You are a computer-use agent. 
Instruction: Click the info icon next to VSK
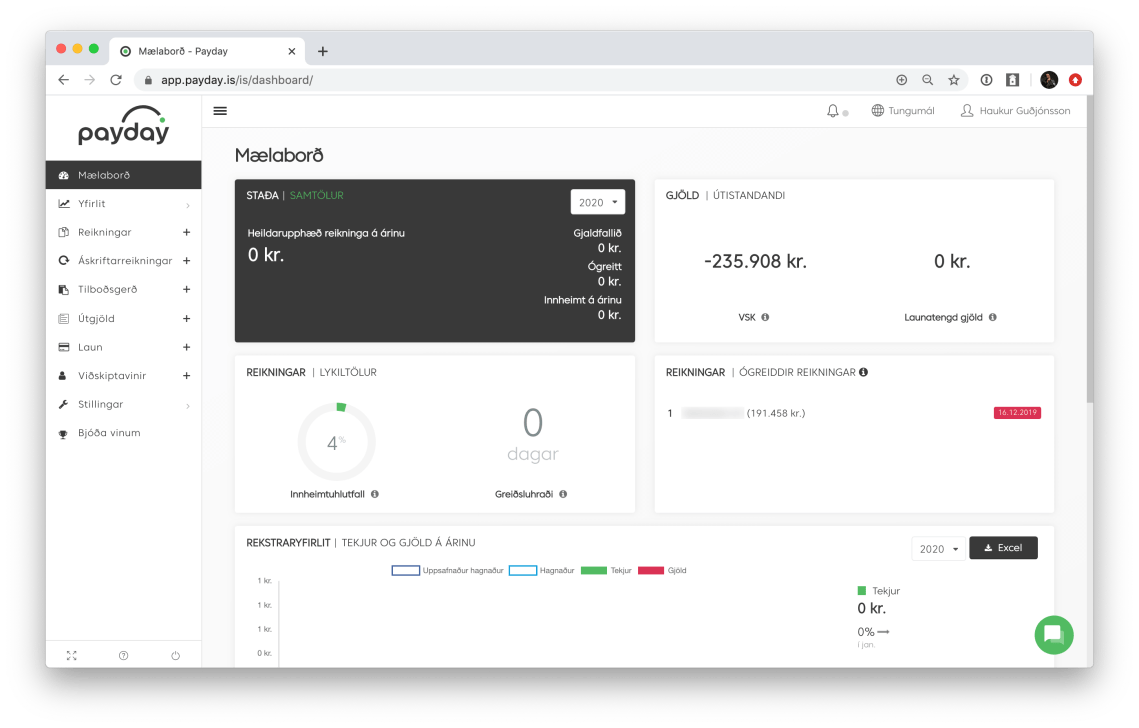click(x=765, y=317)
